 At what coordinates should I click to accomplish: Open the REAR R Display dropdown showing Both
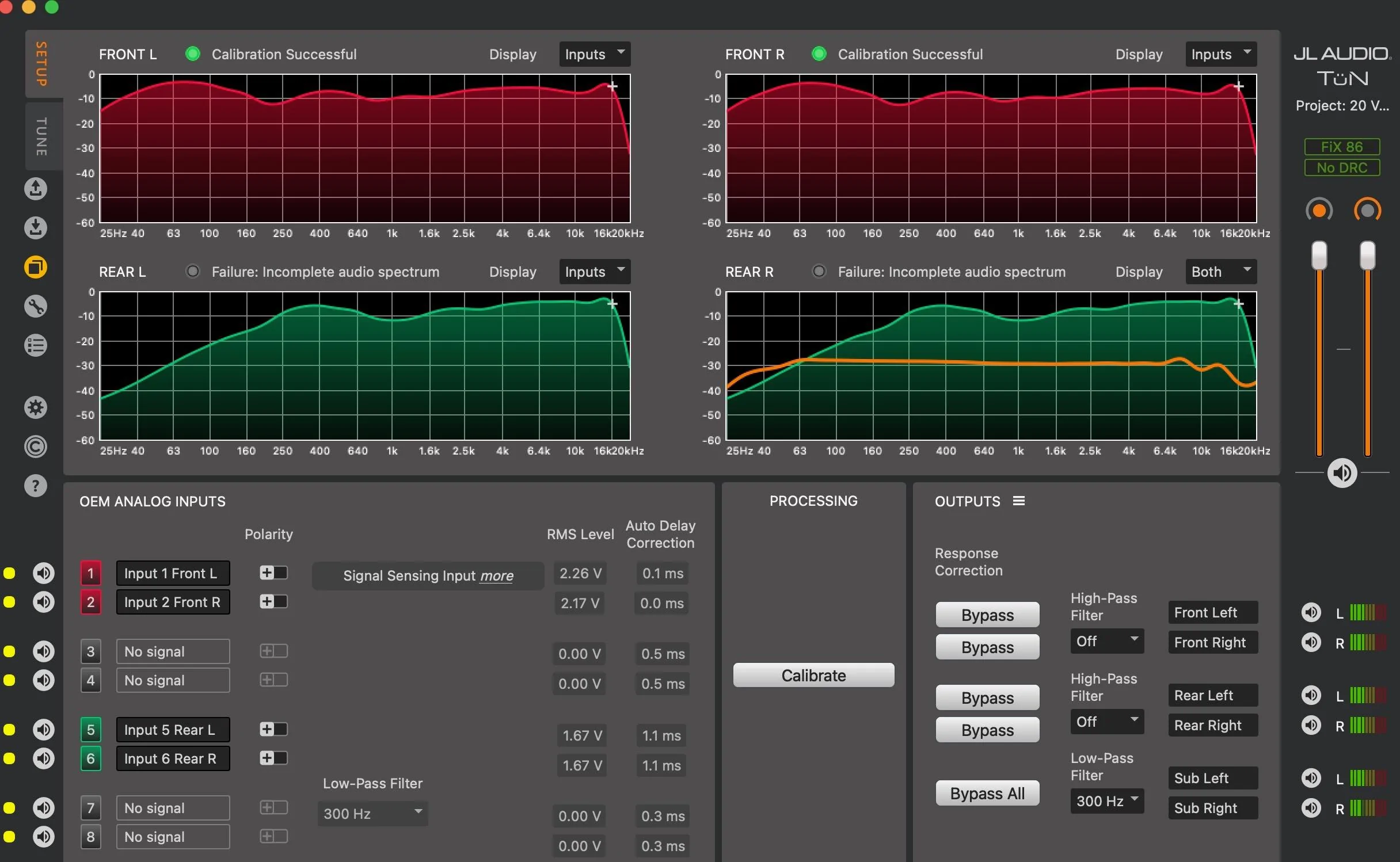point(1220,272)
